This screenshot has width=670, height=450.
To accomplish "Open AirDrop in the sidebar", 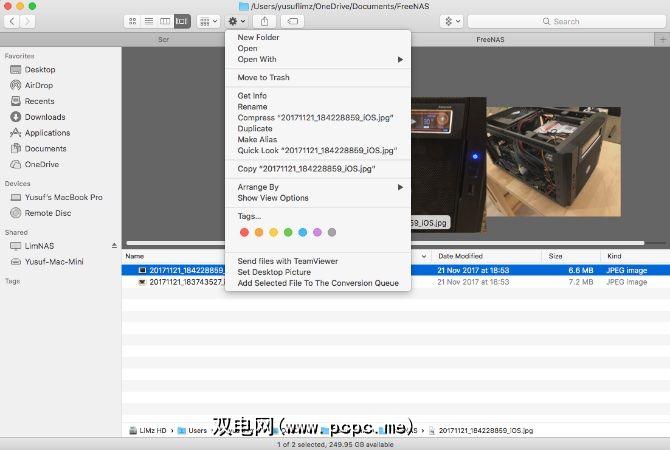I will [38, 85].
